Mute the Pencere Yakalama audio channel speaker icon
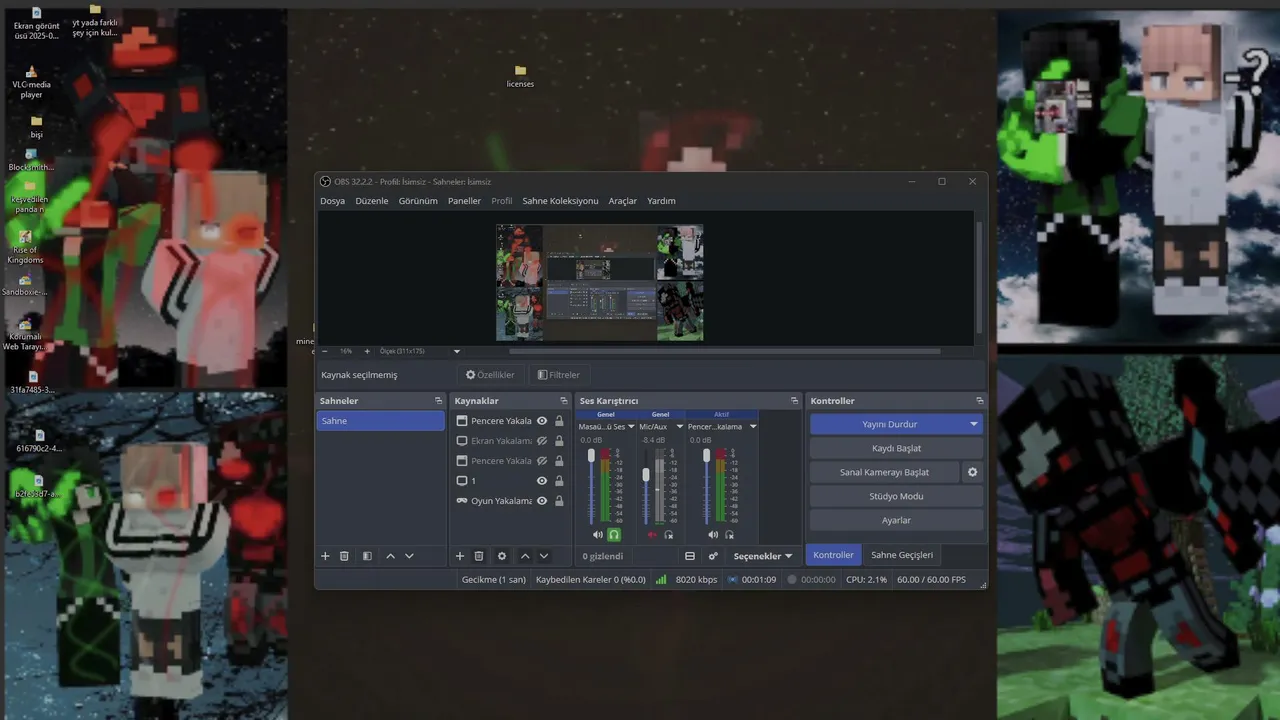Viewport: 1280px width, 720px height. click(x=713, y=535)
